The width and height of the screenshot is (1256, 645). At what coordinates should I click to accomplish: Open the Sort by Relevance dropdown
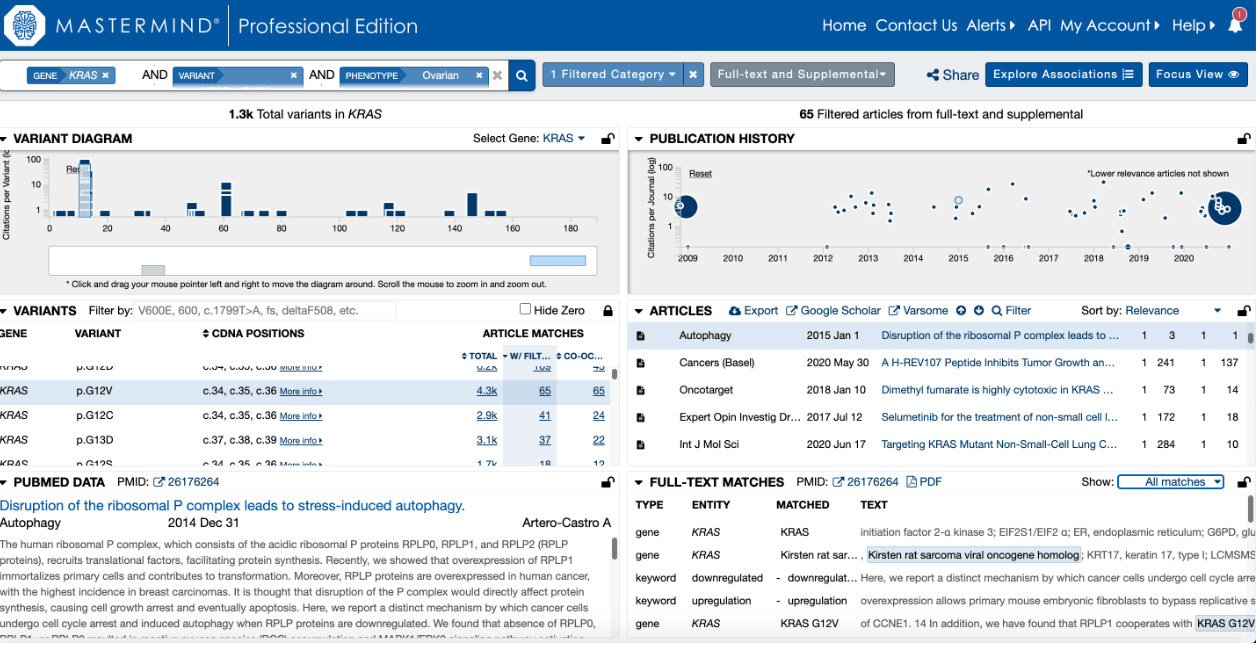[x=1173, y=311]
